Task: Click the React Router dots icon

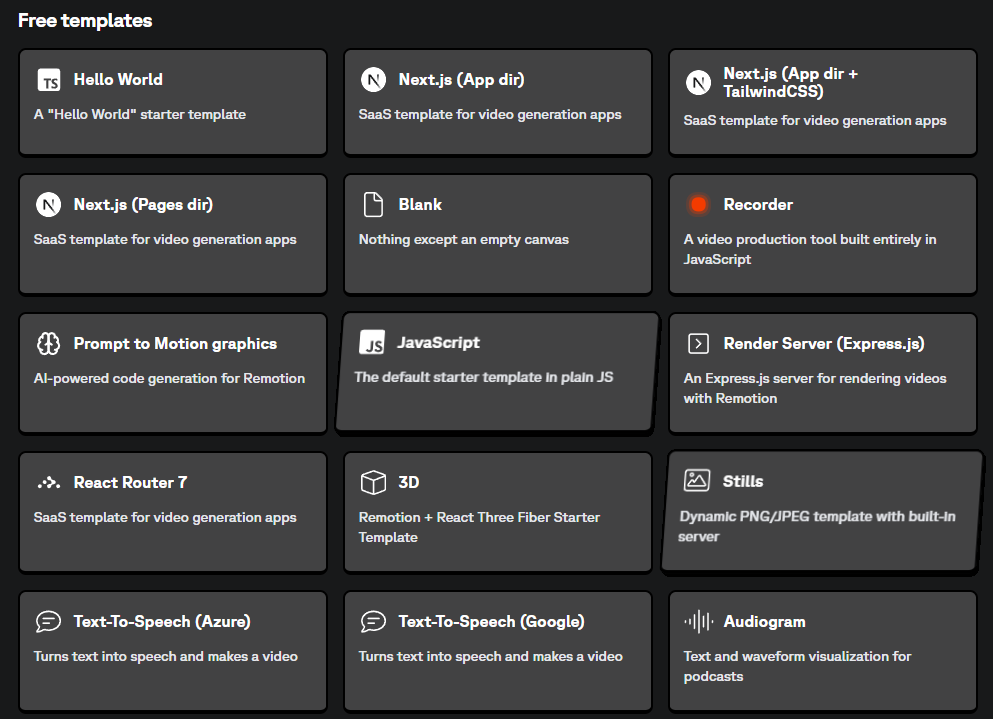Action: click(48, 483)
